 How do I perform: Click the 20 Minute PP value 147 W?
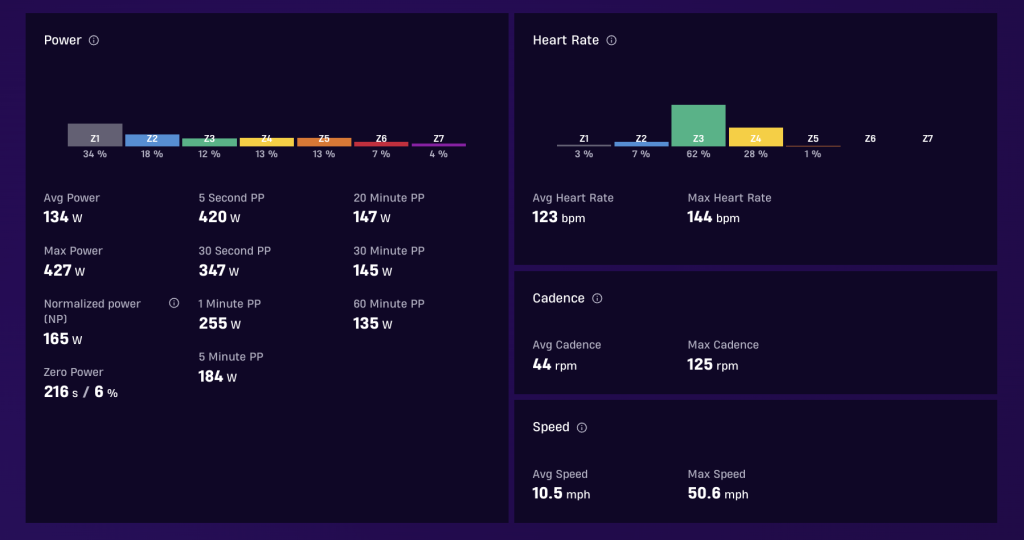point(372,217)
